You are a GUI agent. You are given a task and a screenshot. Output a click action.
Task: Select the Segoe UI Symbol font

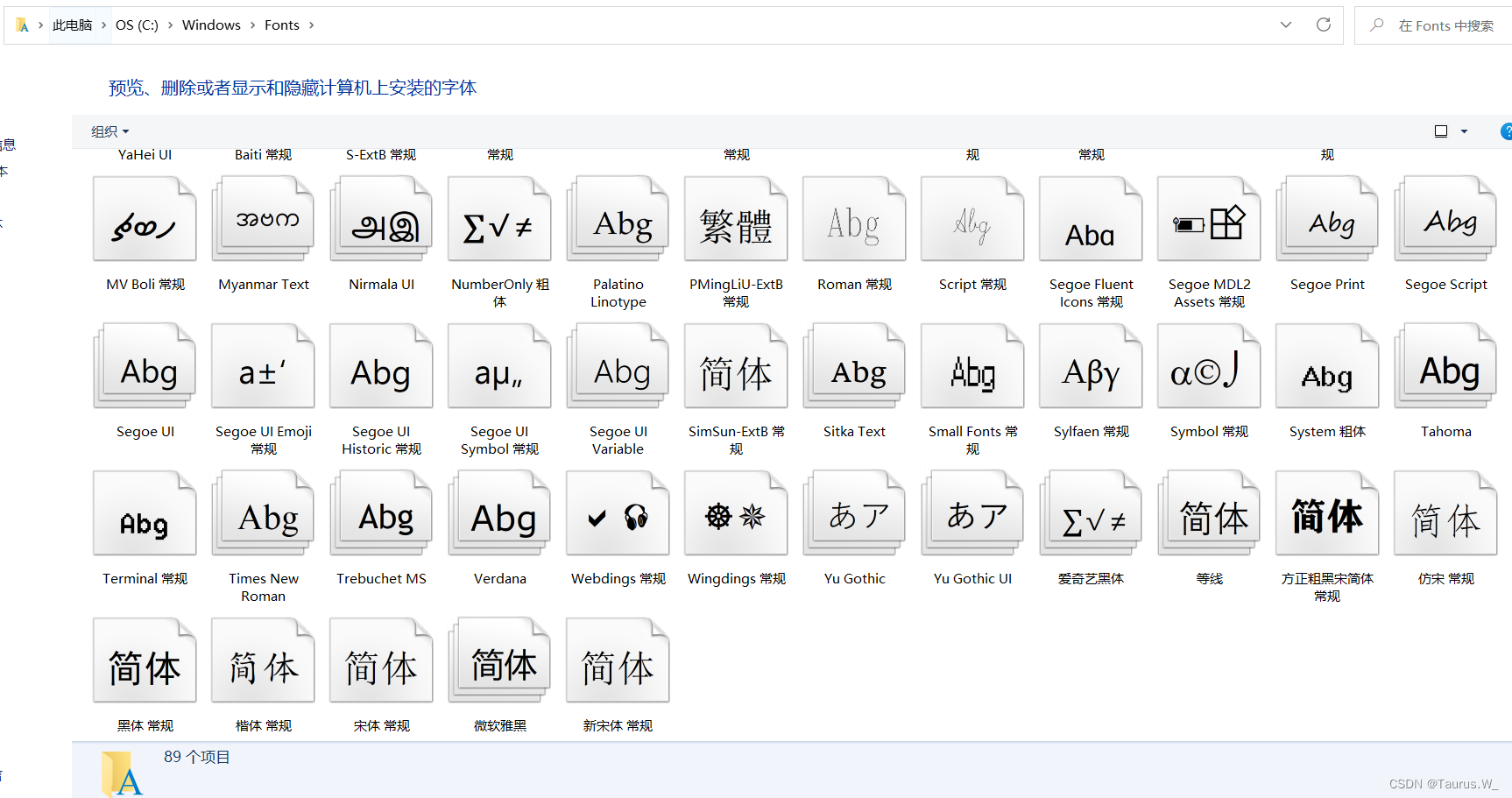pos(499,366)
